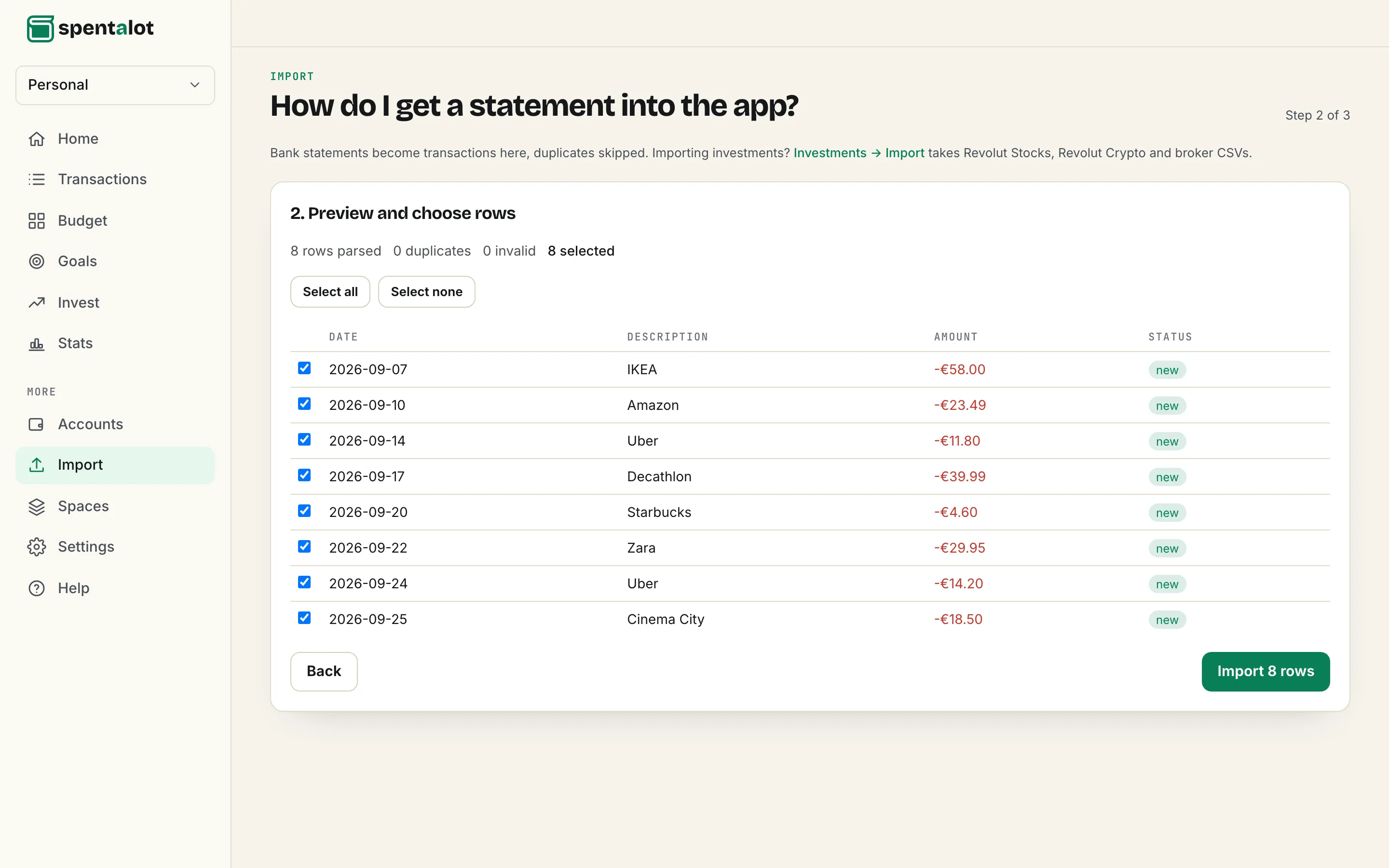Click the -€4.60 Starbucks amount

tap(955, 512)
